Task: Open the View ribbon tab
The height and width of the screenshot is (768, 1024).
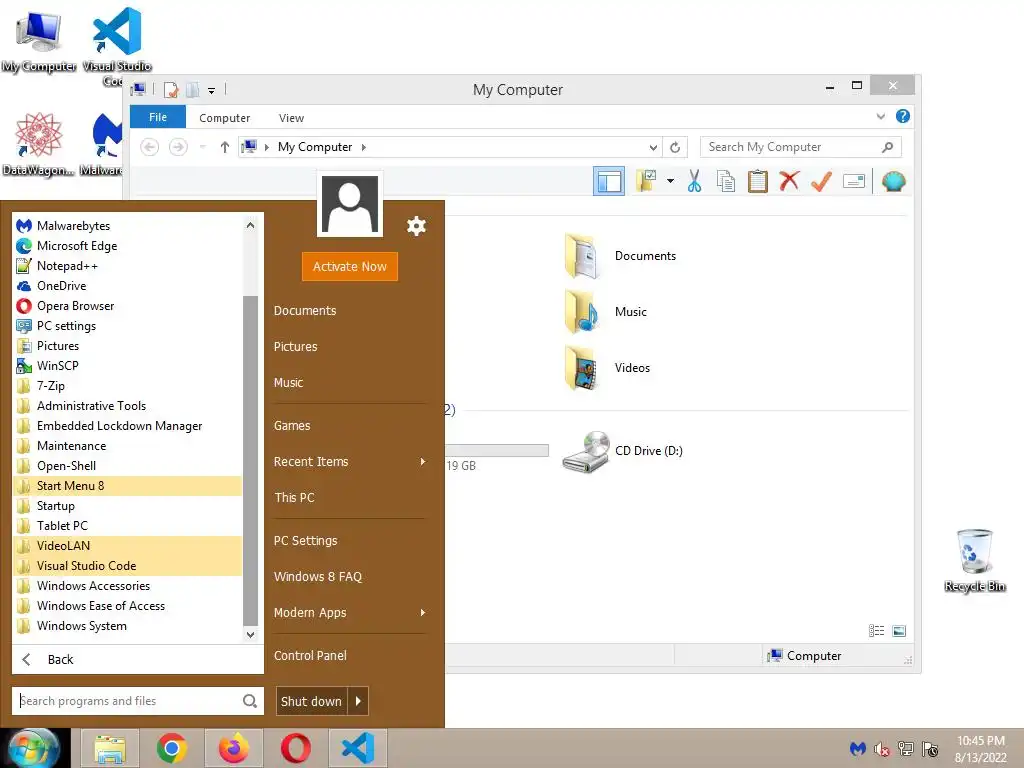Action: (291, 118)
